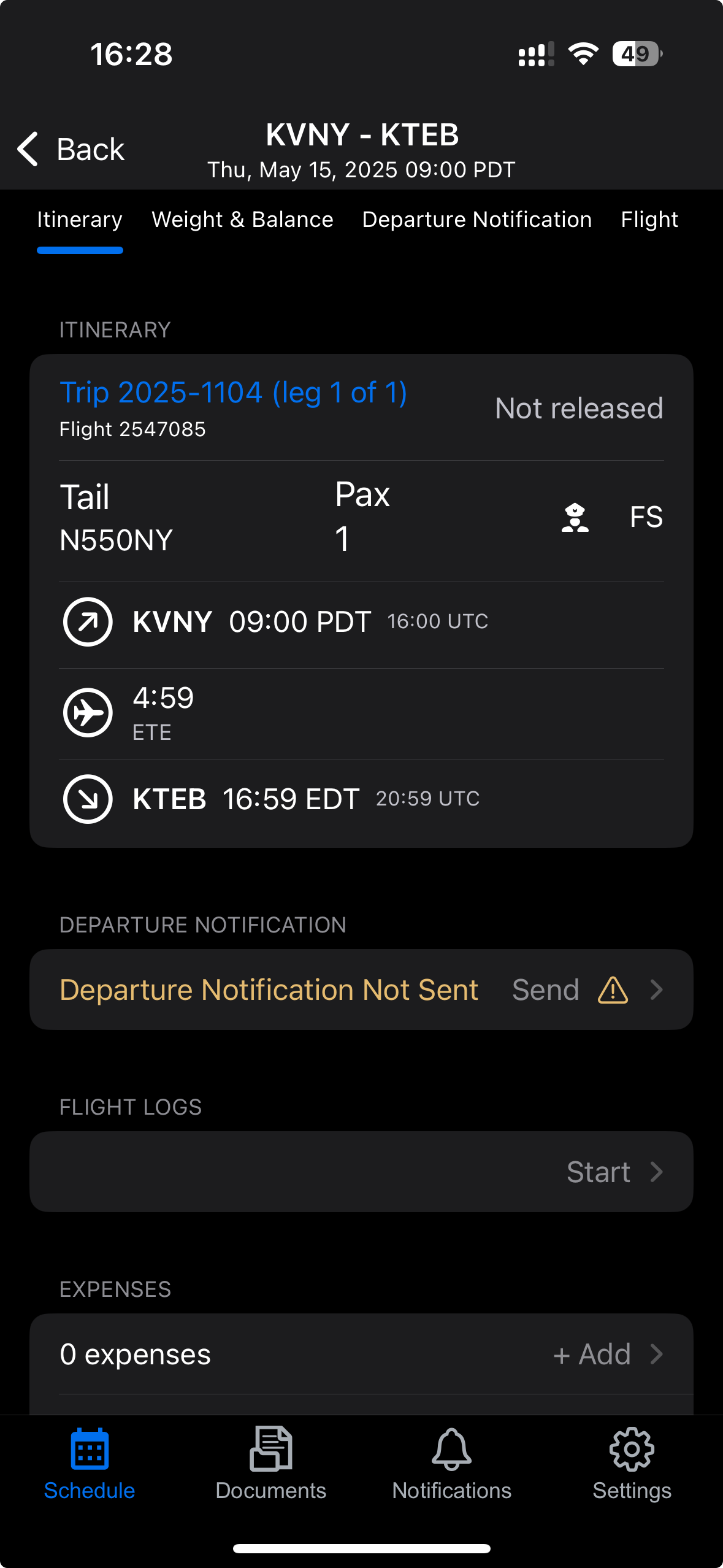Tap the KTEB arrival arrow icon
Screen dimensions: 723x1568
coord(88,799)
